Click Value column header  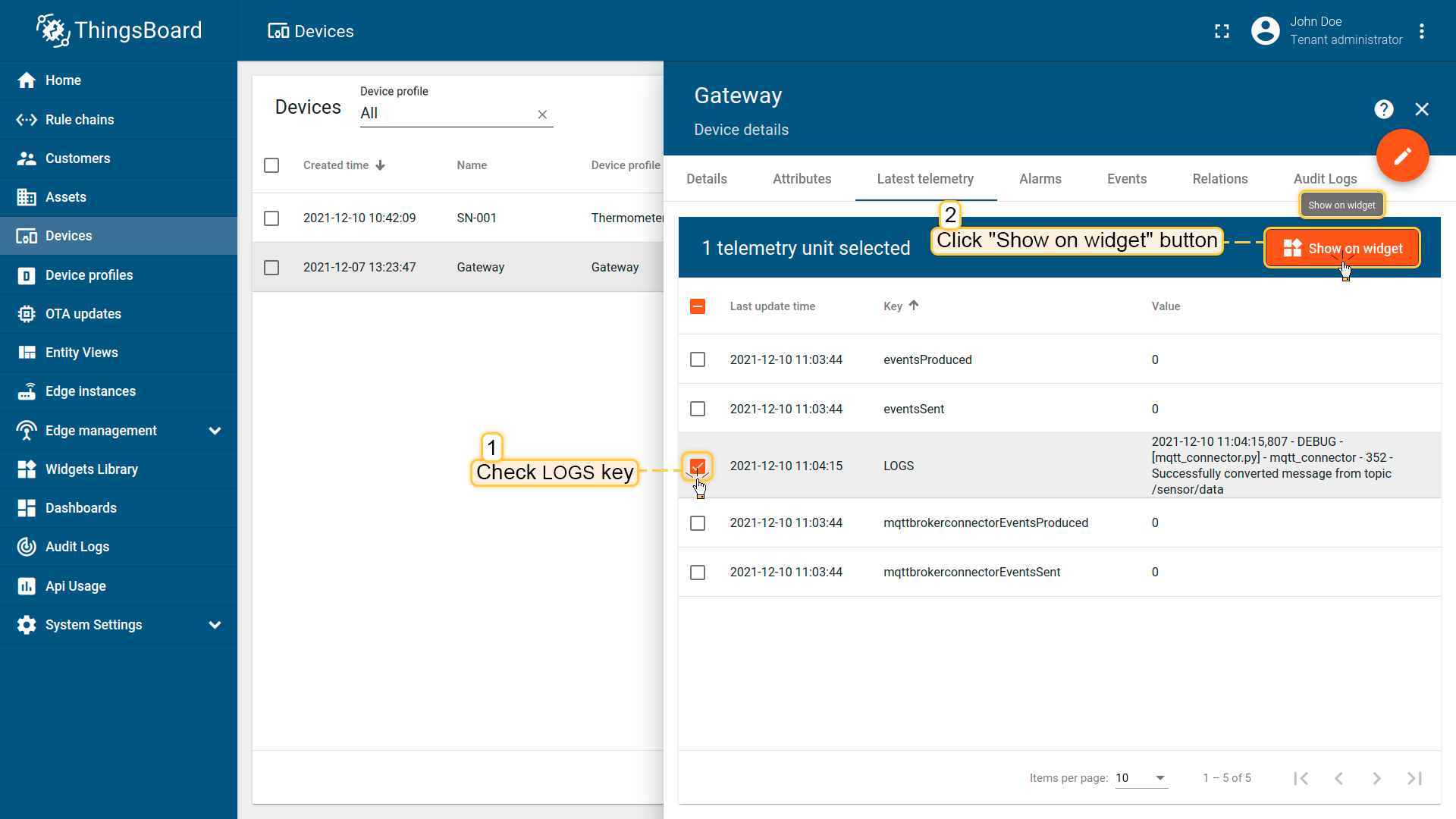pos(1166,306)
